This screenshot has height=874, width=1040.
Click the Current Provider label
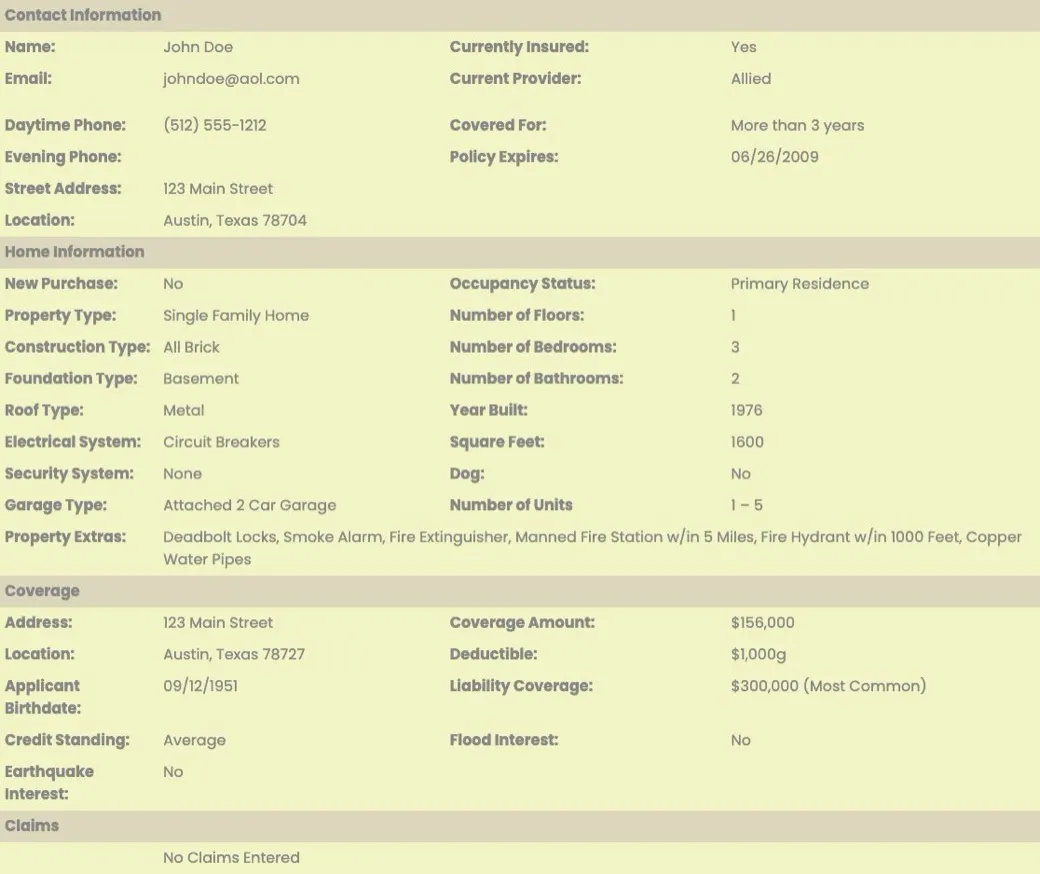tap(515, 79)
